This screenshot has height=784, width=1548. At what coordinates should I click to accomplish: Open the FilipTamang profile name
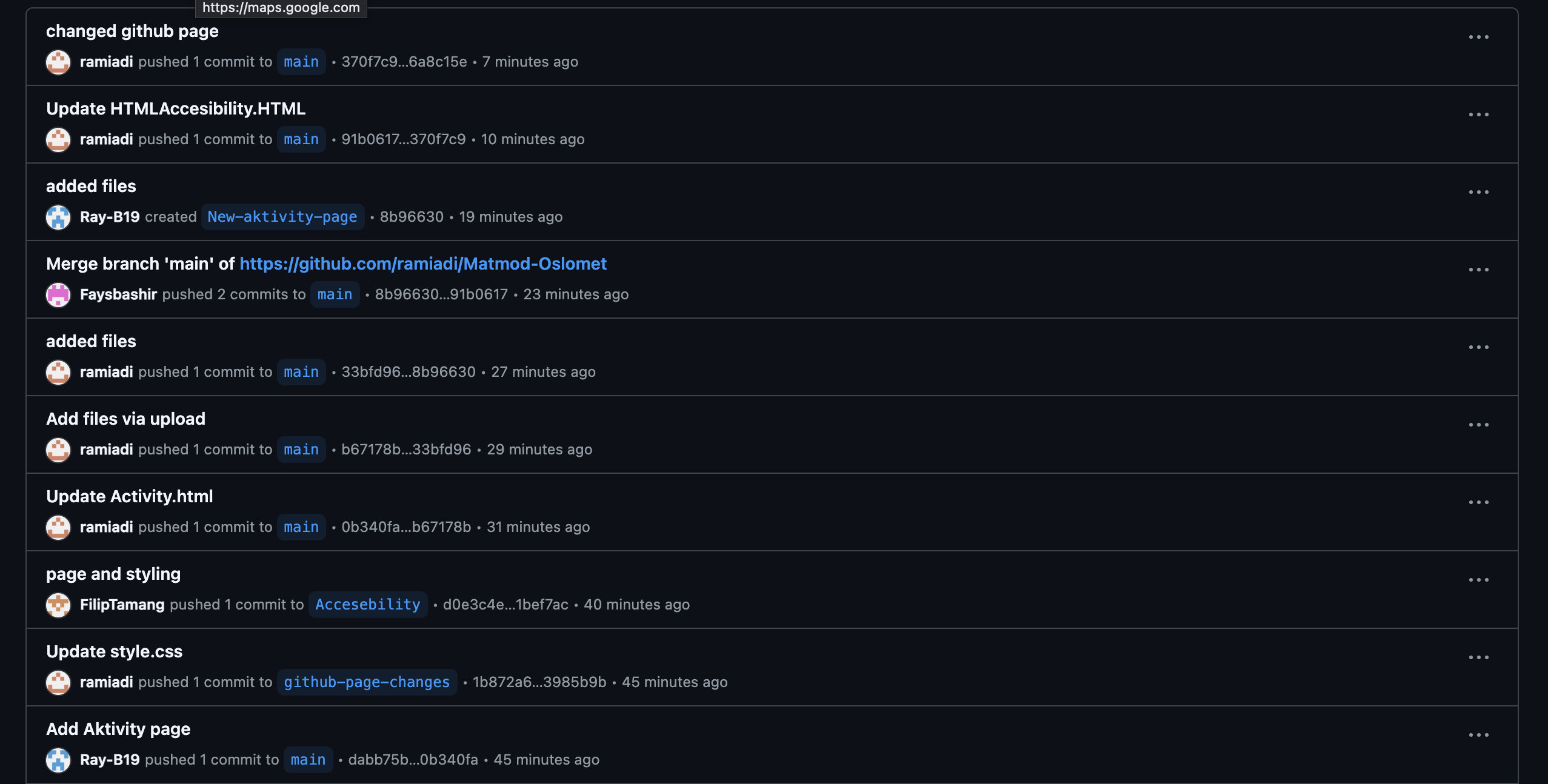click(122, 605)
